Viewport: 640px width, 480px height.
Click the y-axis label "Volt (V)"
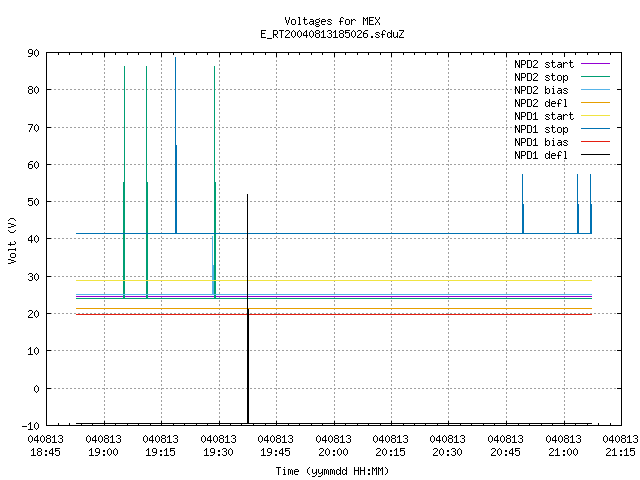click(12, 240)
